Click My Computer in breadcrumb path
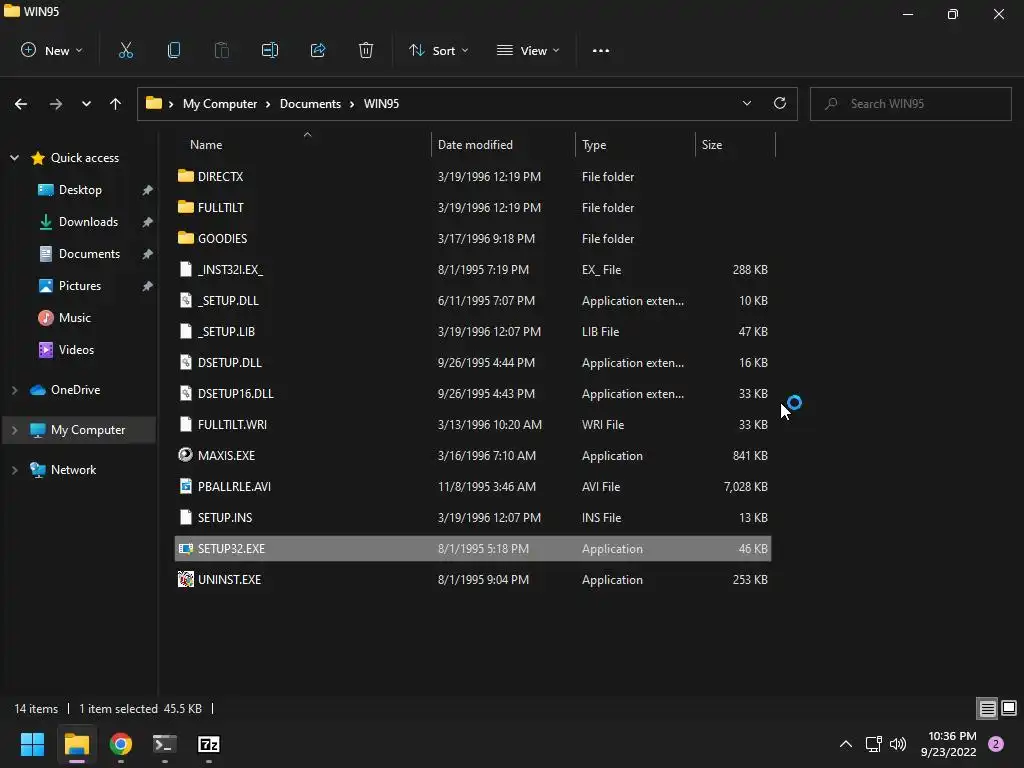Viewport: 1024px width, 768px height. coord(219,104)
